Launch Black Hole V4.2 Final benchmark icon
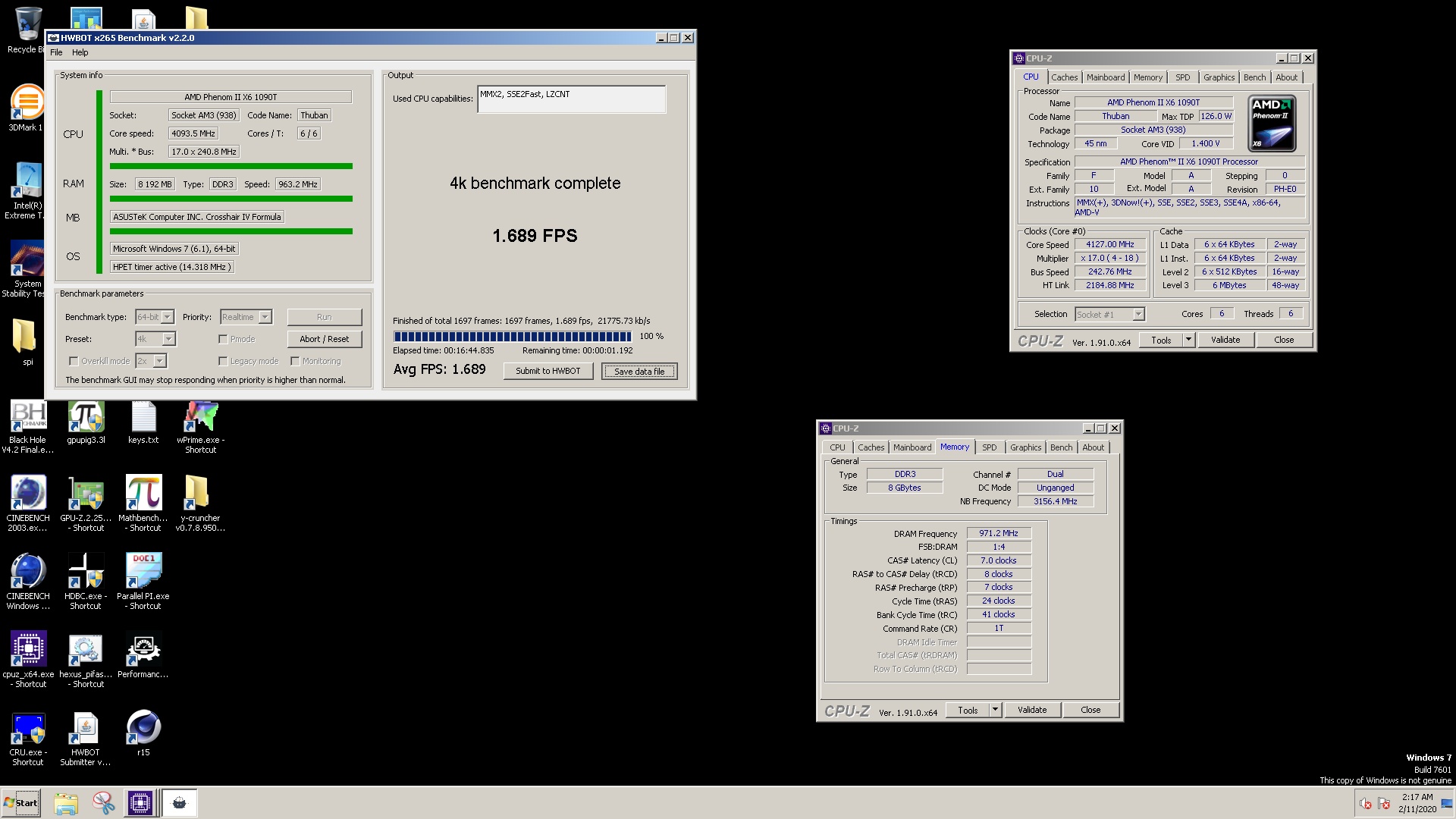This screenshot has width=1456, height=819. [28, 428]
